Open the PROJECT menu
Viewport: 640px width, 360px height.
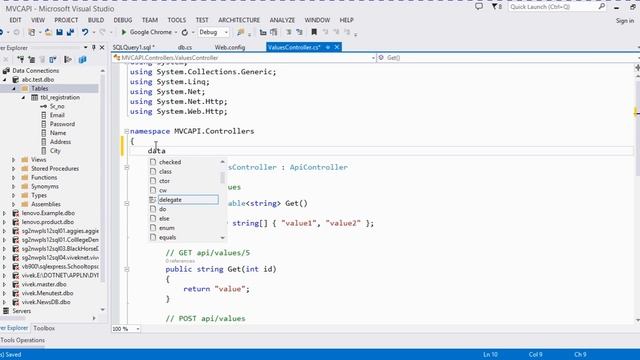click(66, 20)
